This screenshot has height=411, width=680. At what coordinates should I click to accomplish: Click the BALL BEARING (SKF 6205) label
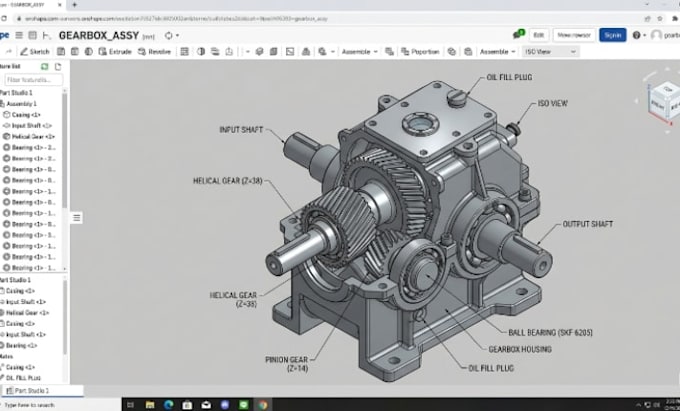(550, 333)
